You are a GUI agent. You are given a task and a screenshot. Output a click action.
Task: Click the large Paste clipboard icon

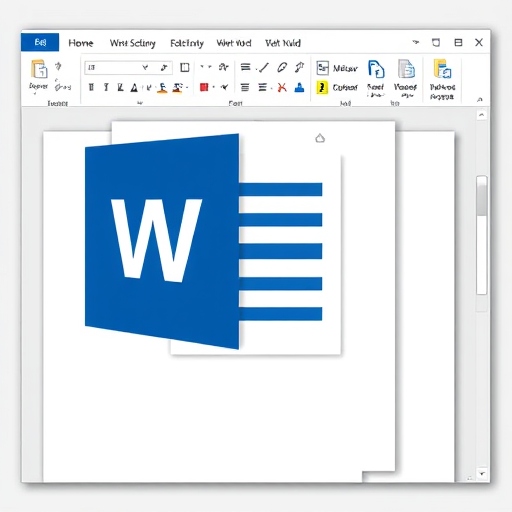(39, 69)
